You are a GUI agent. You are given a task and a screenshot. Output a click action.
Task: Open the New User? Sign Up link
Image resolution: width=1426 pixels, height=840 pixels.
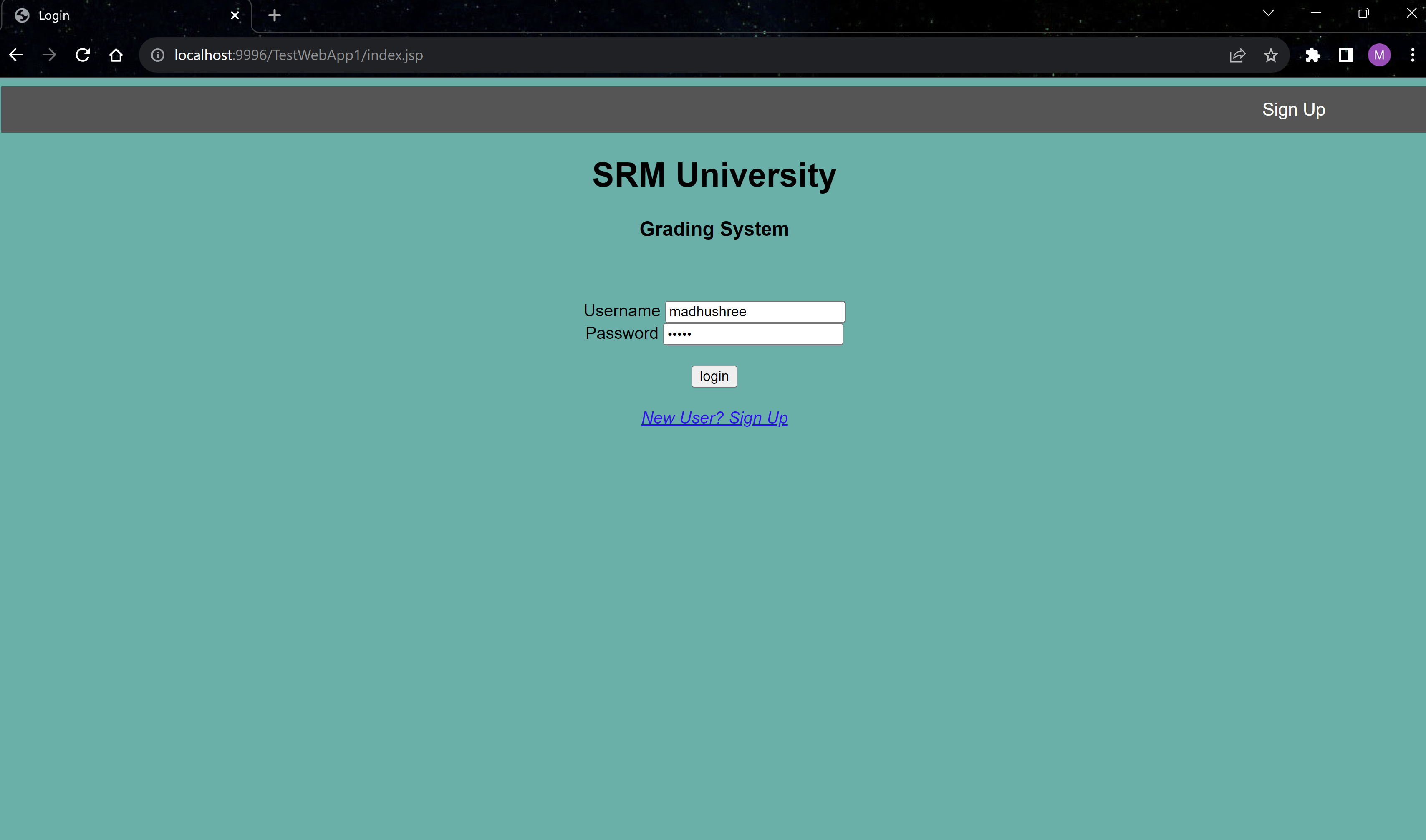click(x=714, y=418)
